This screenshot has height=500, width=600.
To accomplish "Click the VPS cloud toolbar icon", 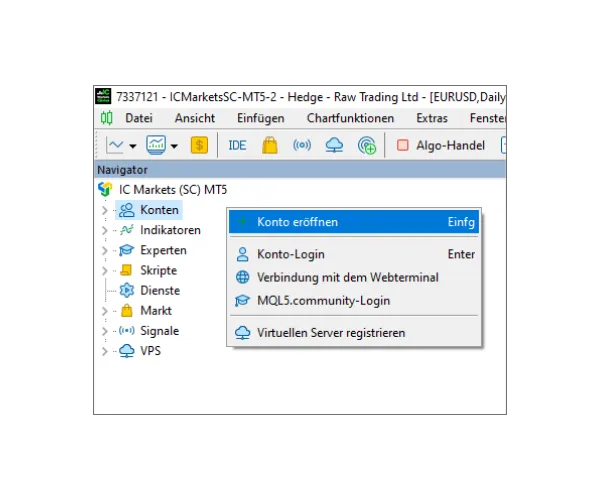I will click(x=334, y=145).
